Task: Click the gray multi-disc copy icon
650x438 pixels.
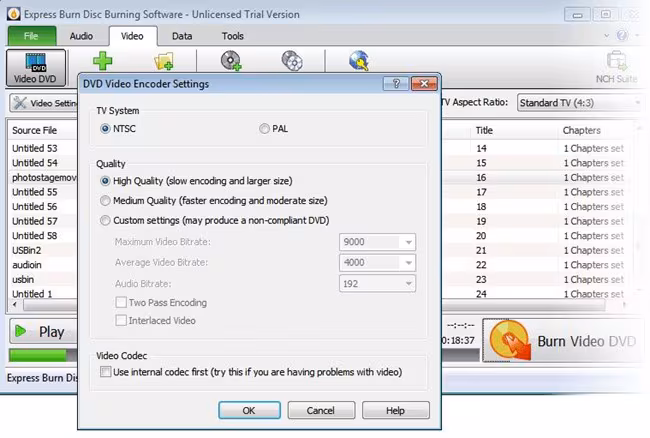Action: (292, 61)
